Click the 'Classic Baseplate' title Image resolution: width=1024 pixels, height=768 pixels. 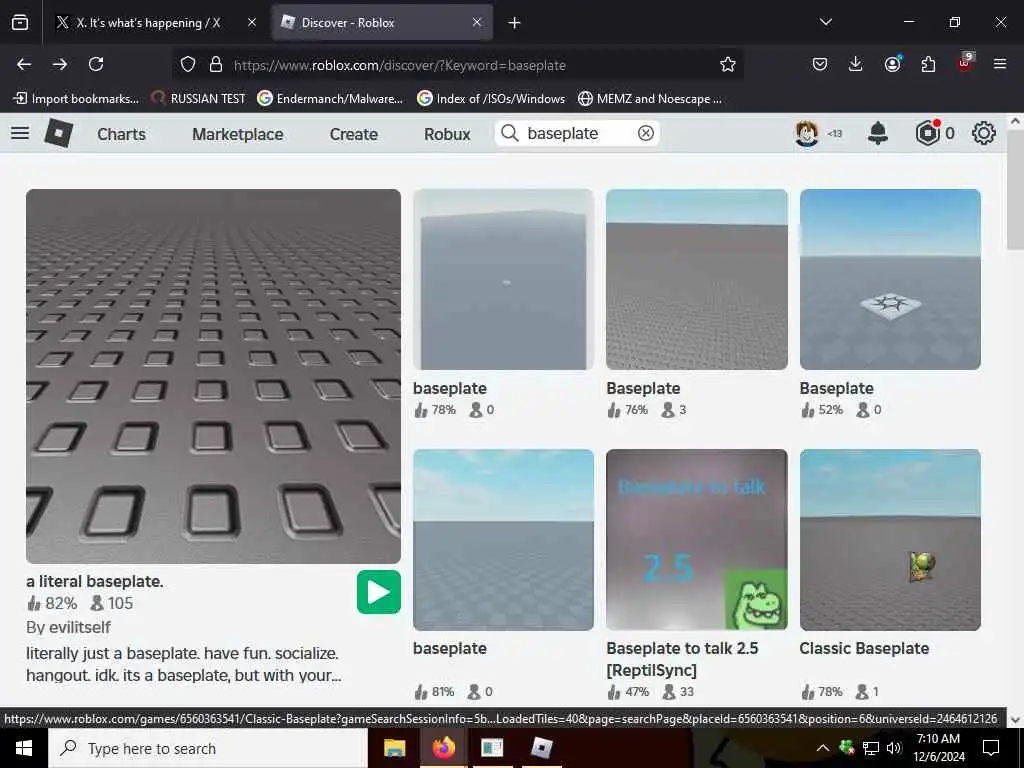click(864, 648)
